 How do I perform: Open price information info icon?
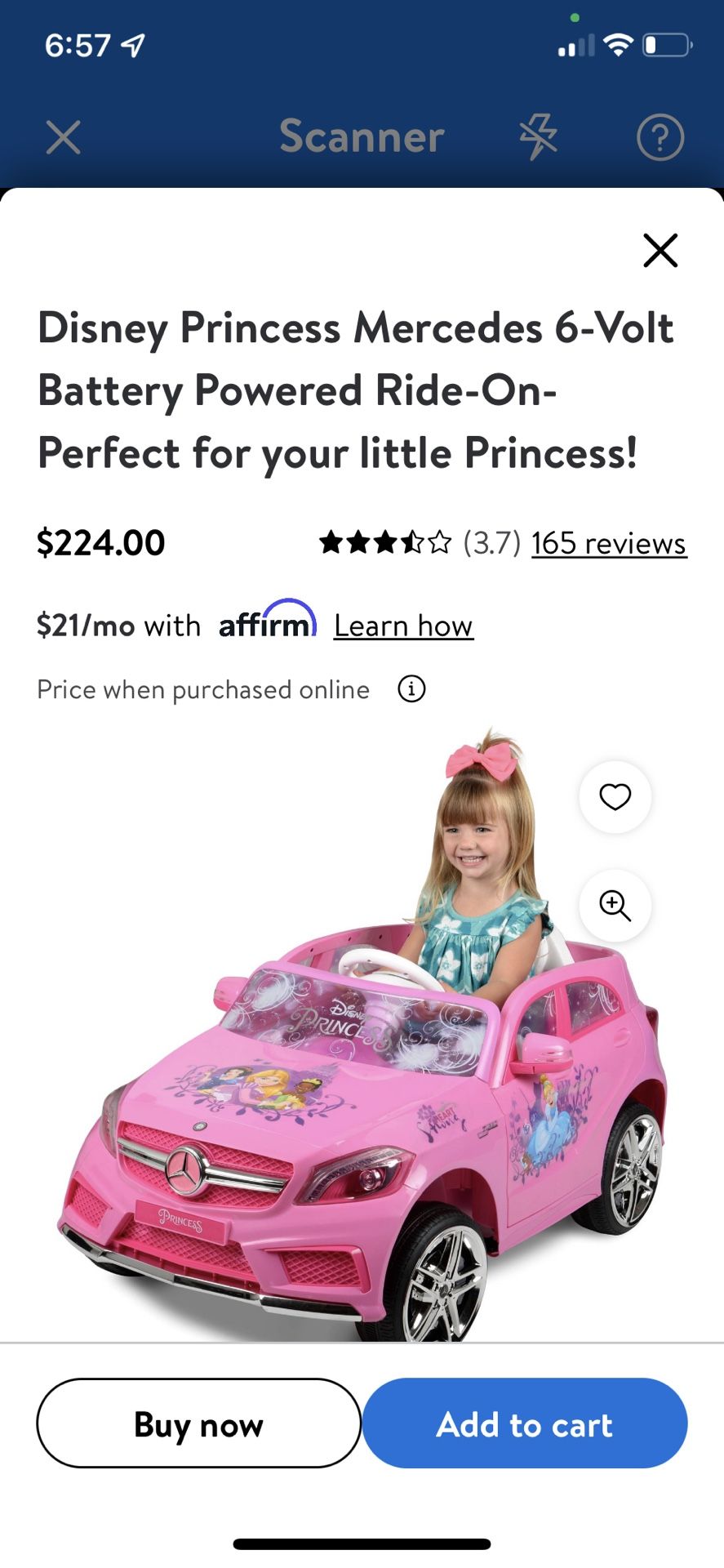[411, 689]
